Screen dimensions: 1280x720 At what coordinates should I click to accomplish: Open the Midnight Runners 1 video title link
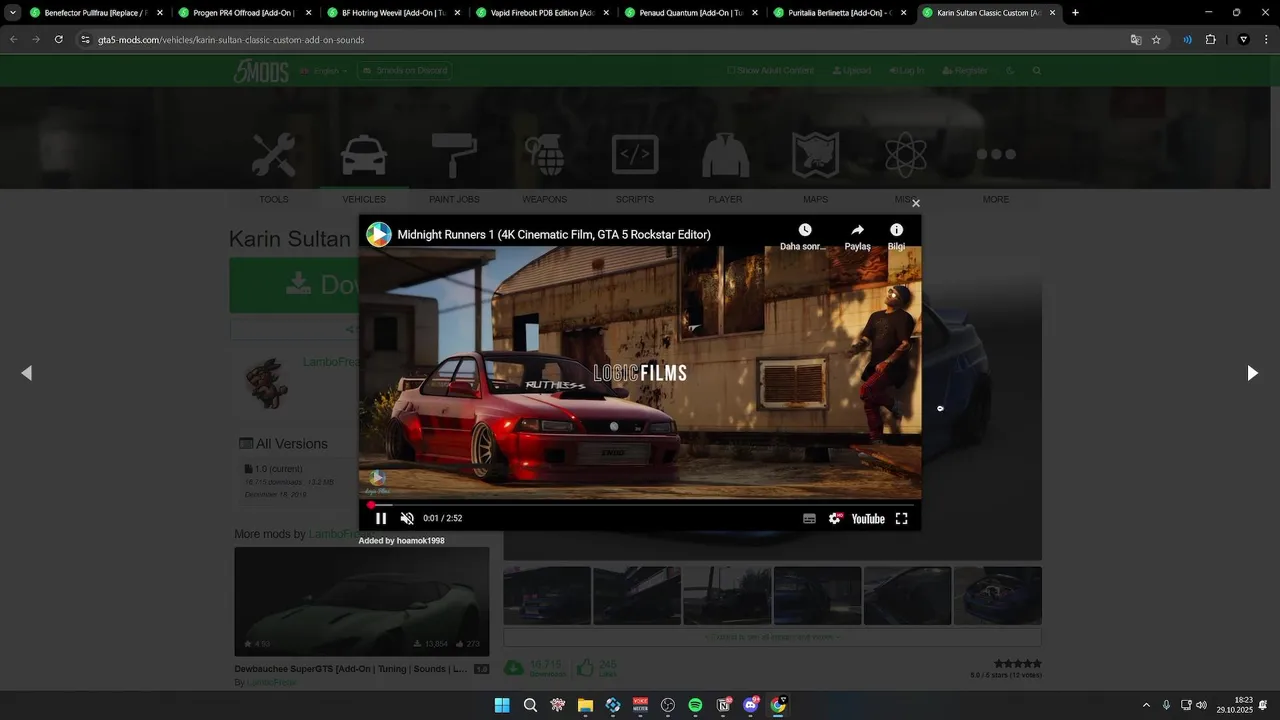pos(554,235)
